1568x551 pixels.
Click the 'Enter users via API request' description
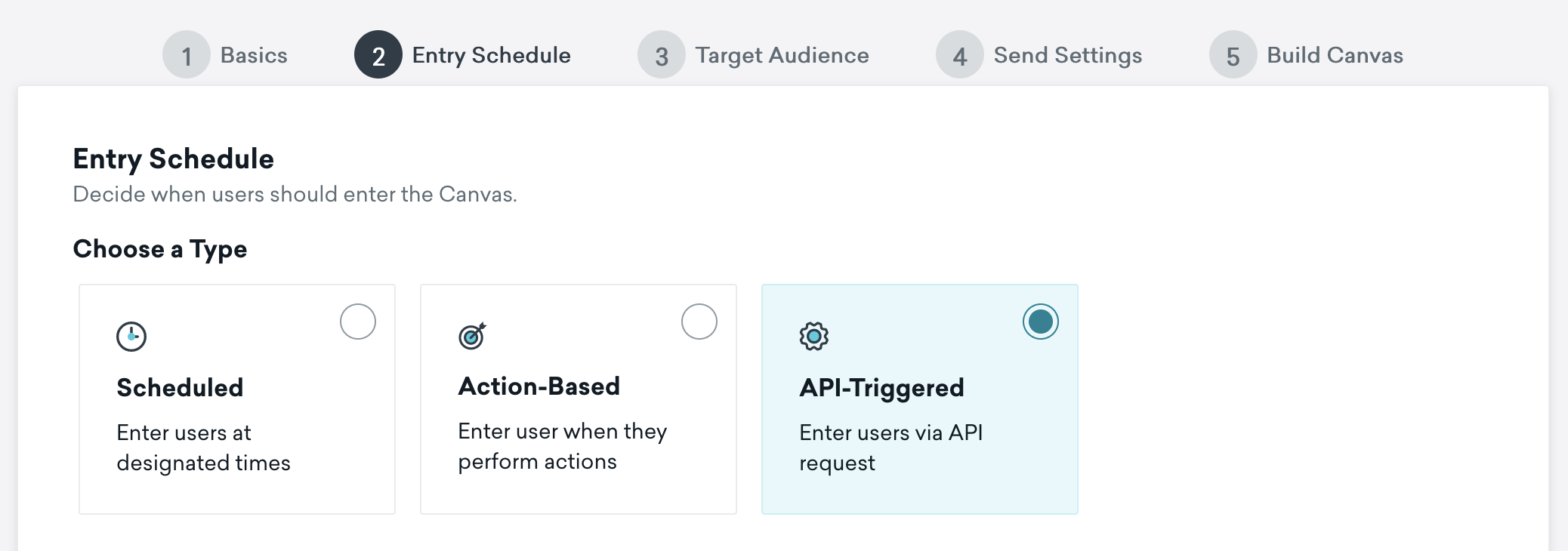click(x=890, y=448)
